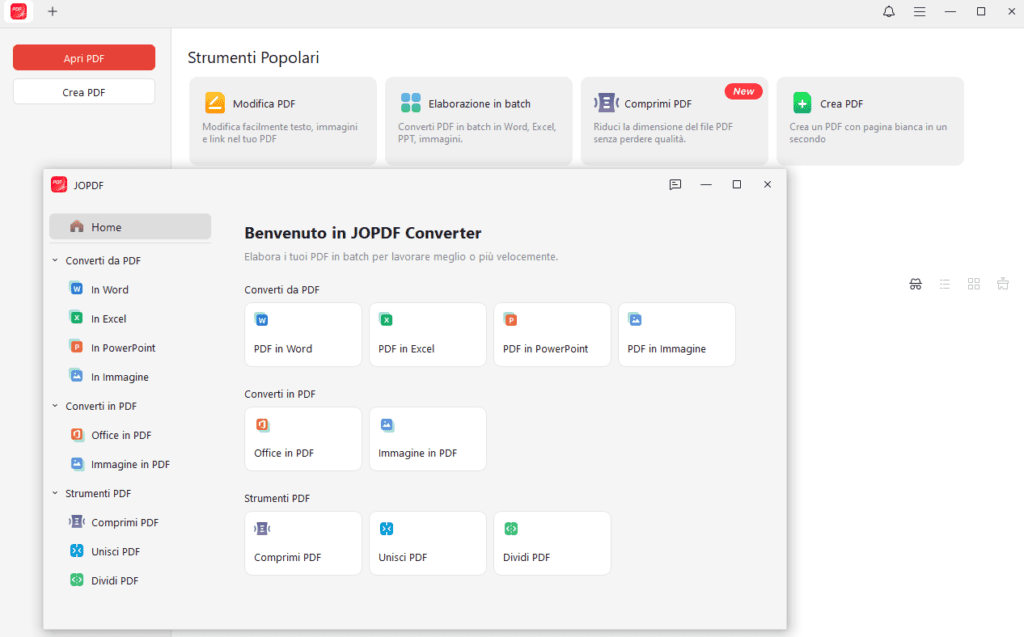Screen dimensions: 1024x637
Task: Click PowerPoint icon in PDF in PowerPoint tile
Action: [511, 320]
